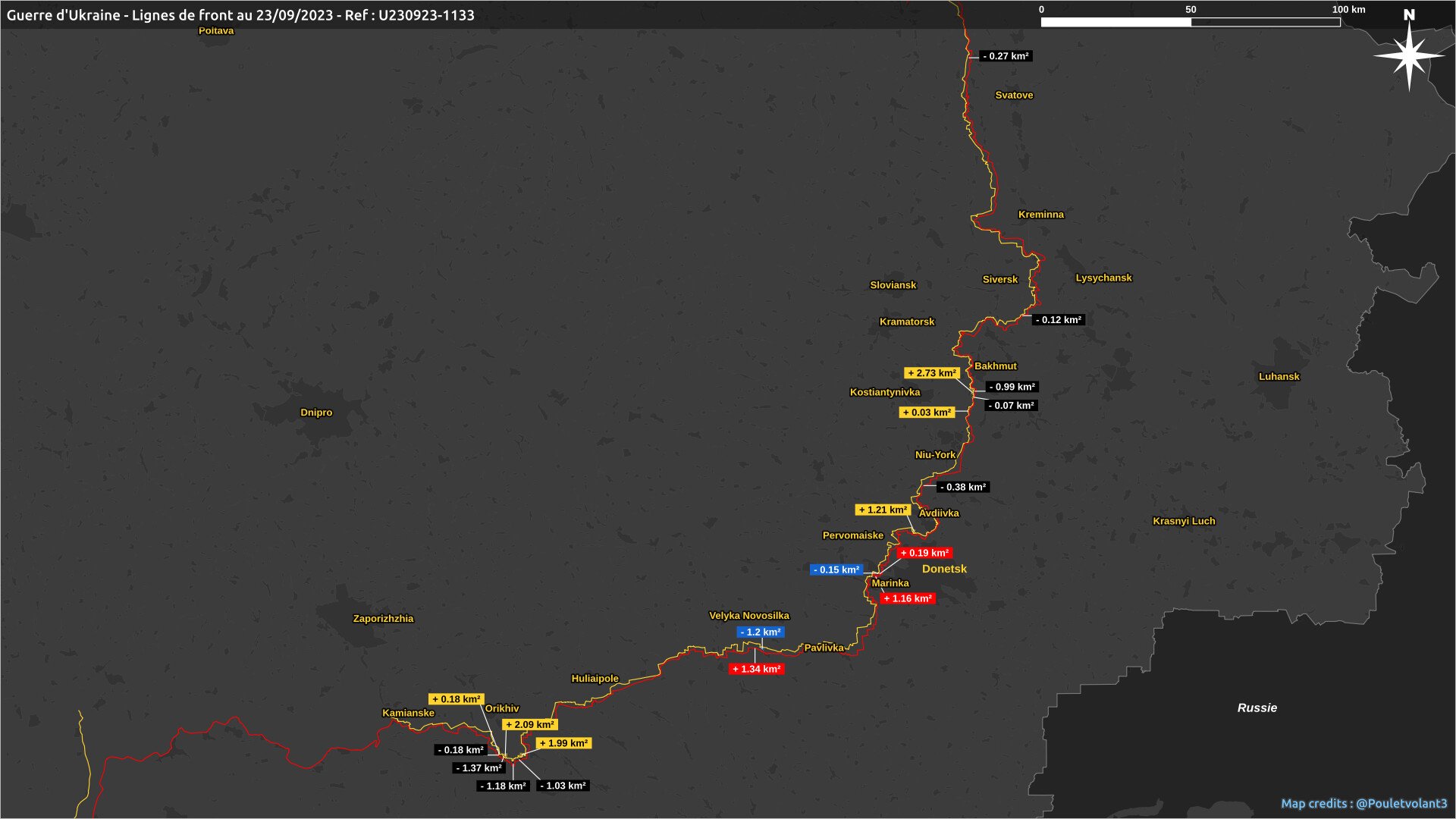Click the 50 scale marker number
Image resolution: width=1456 pixels, height=819 pixels.
click(x=1191, y=10)
